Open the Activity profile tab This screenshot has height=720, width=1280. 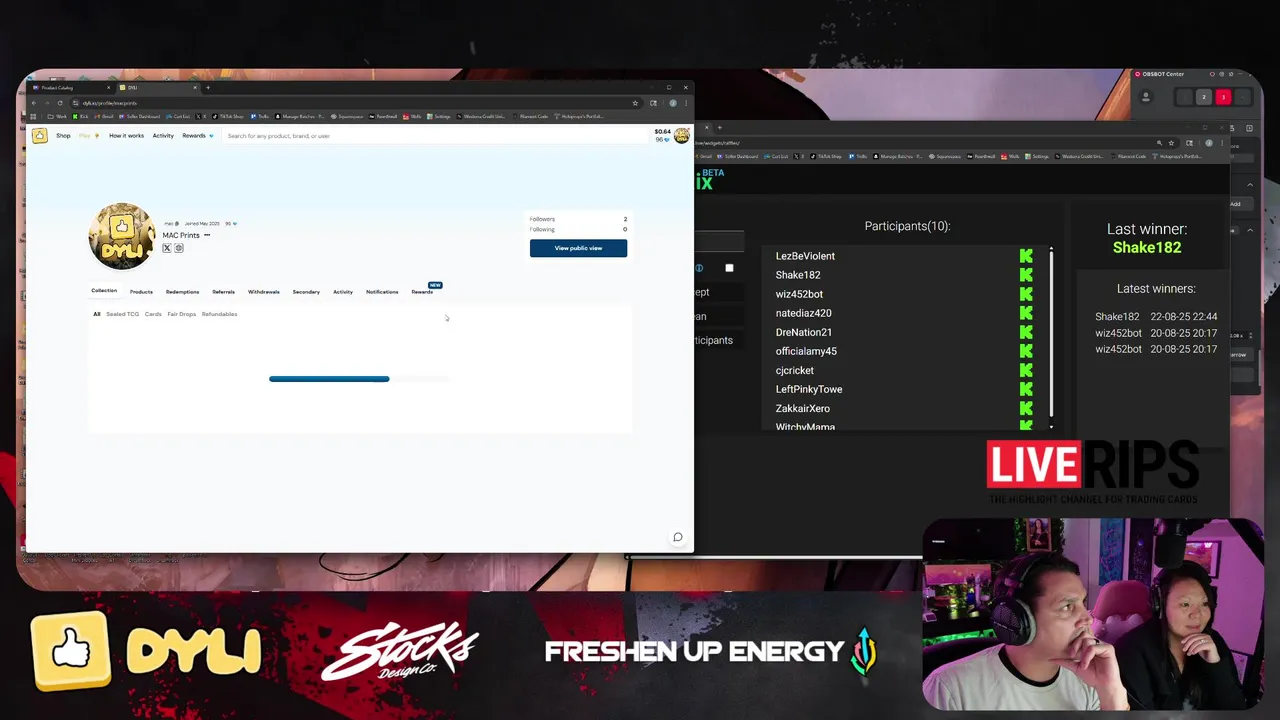coord(343,292)
